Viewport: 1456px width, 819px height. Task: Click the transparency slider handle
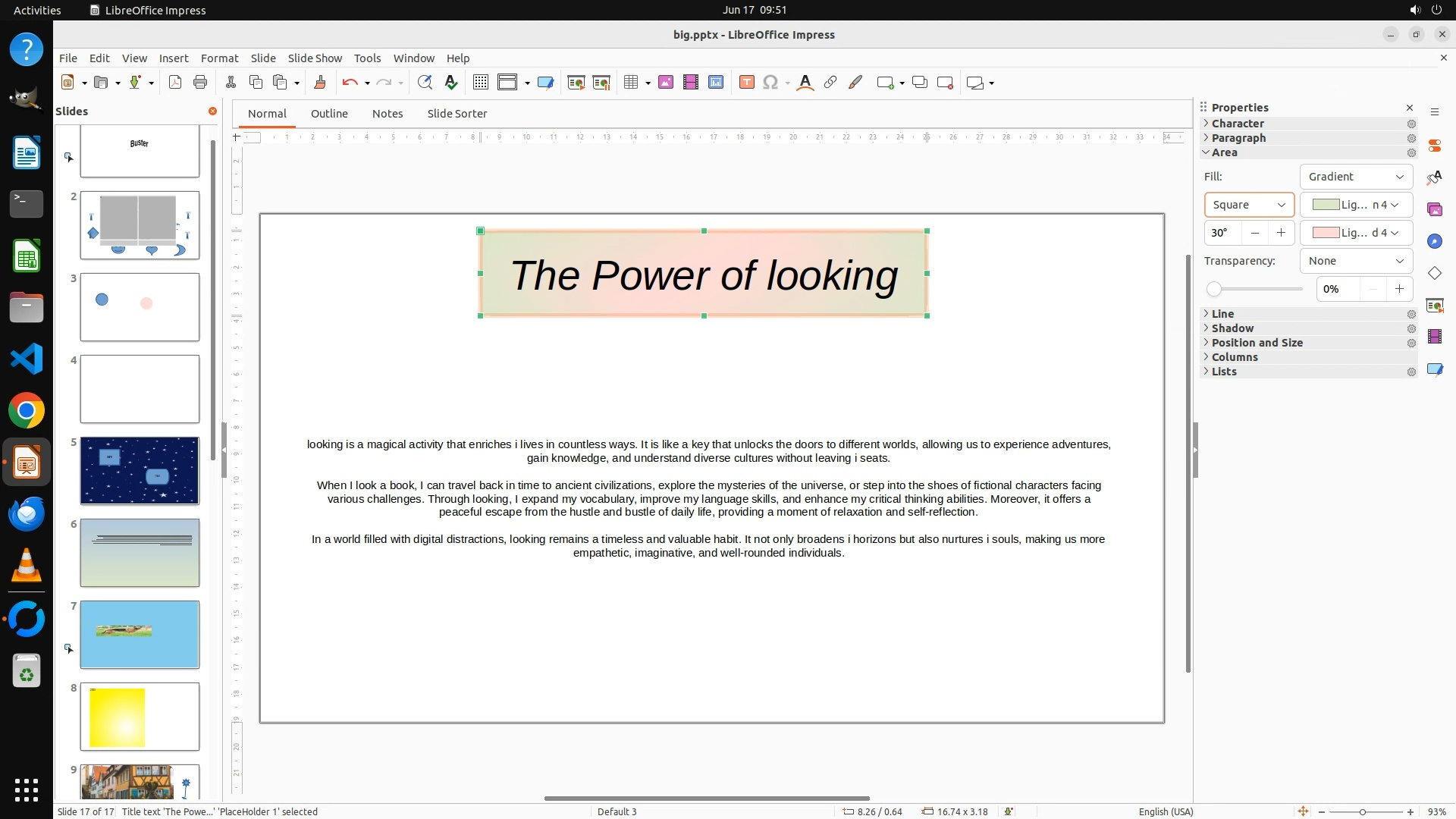click(1214, 289)
